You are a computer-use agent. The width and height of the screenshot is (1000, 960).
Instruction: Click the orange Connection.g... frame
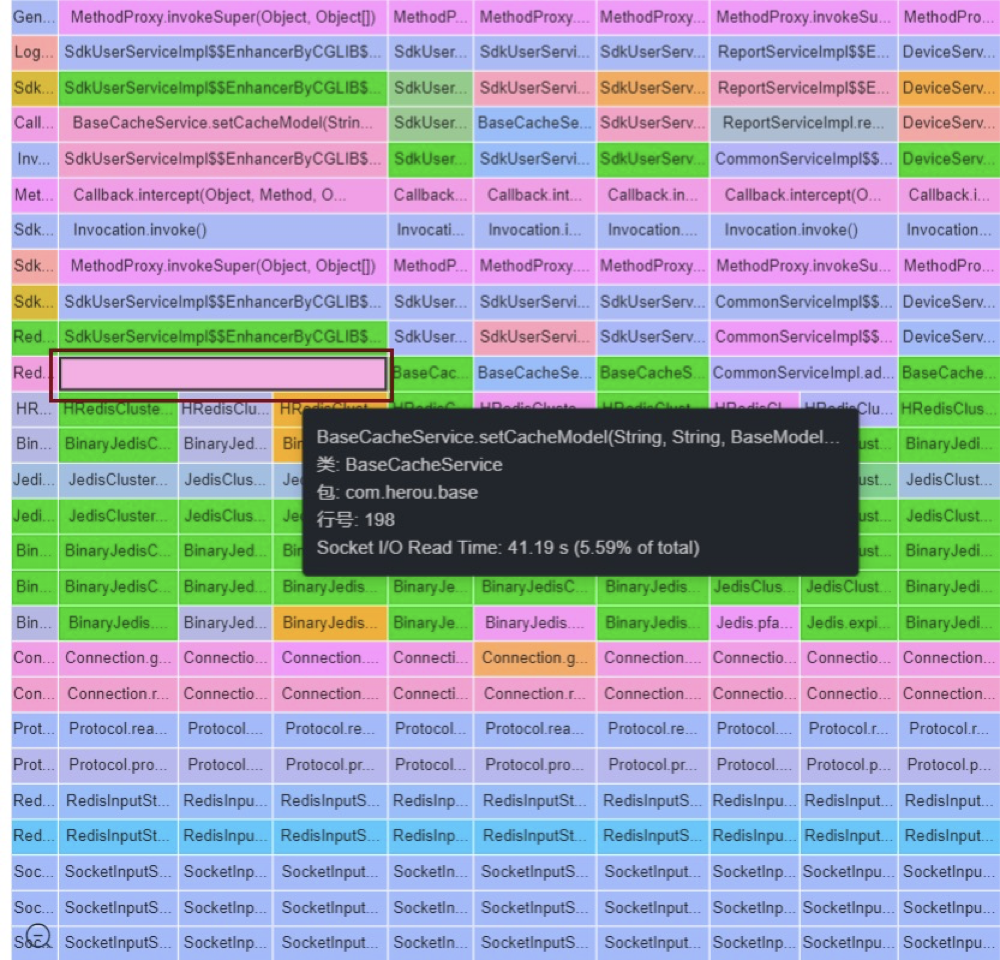coord(534,658)
